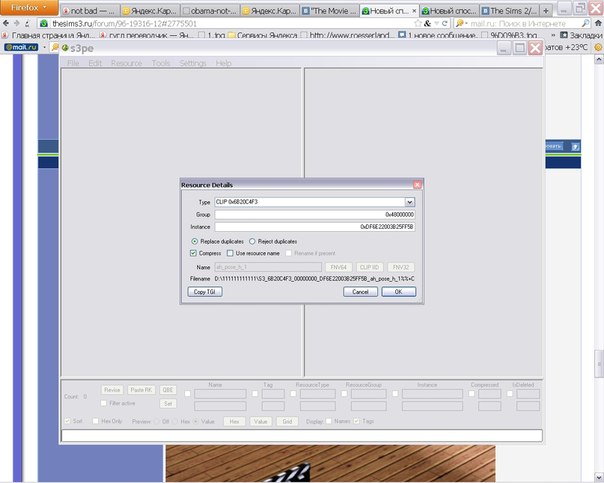Image resolution: width=604 pixels, height=483 pixels.
Task: Click the s3pe application icon in title bar
Action: 67,47
